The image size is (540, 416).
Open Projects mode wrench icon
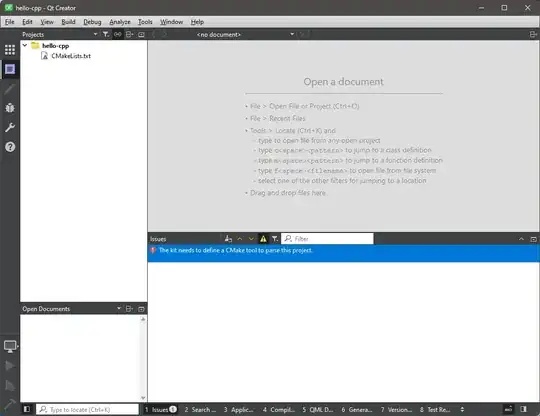[10, 127]
